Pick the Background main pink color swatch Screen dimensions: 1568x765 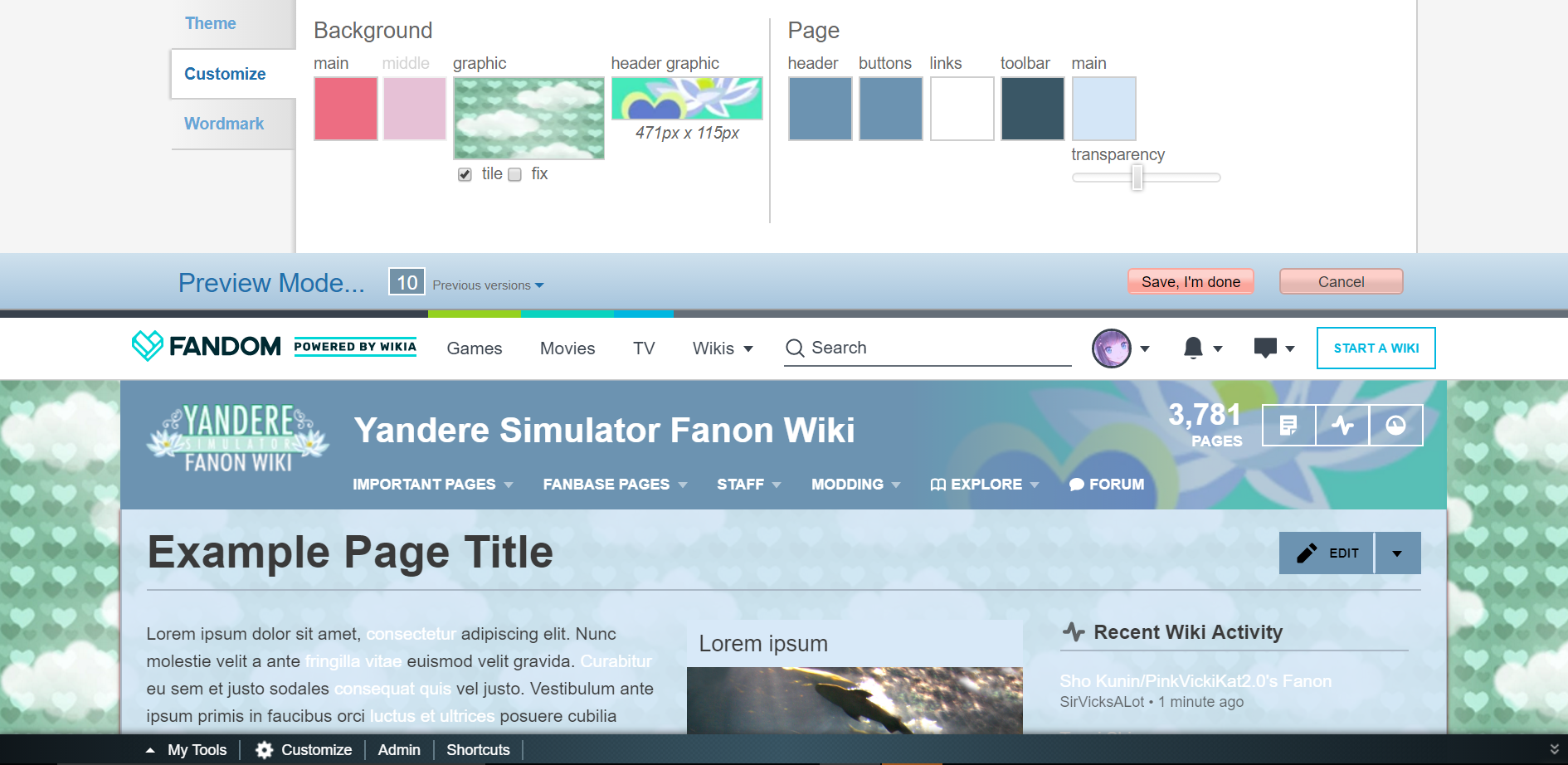click(x=346, y=109)
